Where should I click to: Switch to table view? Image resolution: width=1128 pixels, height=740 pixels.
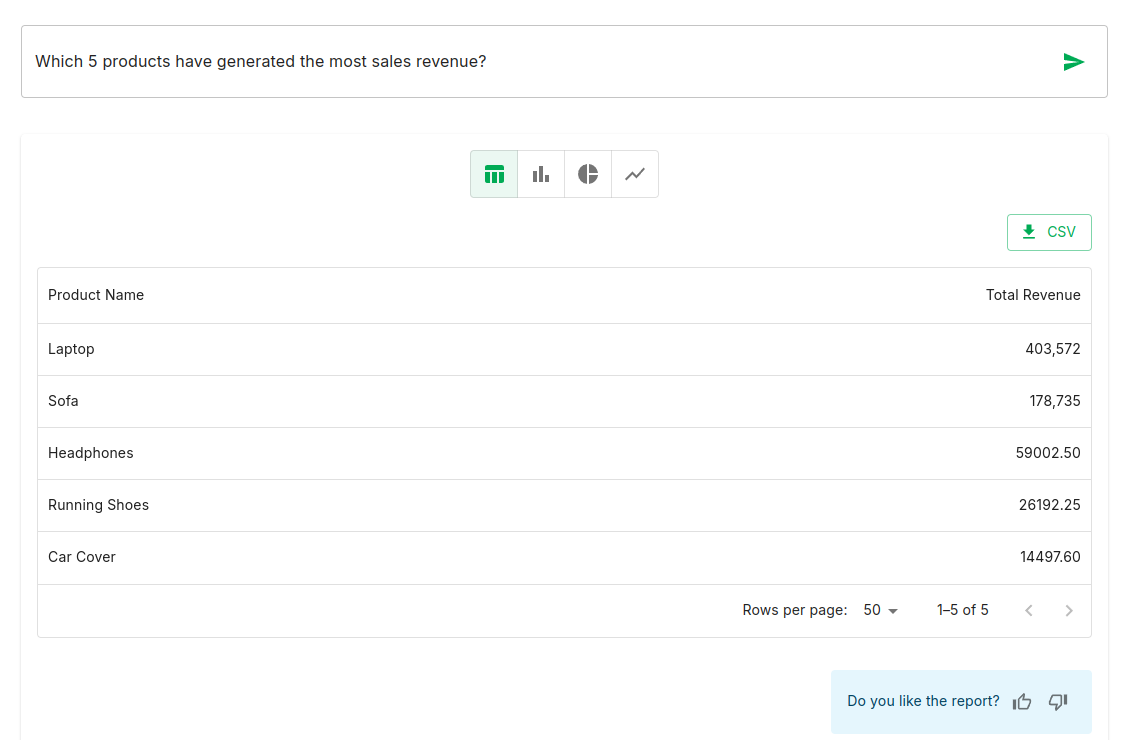tap(494, 174)
